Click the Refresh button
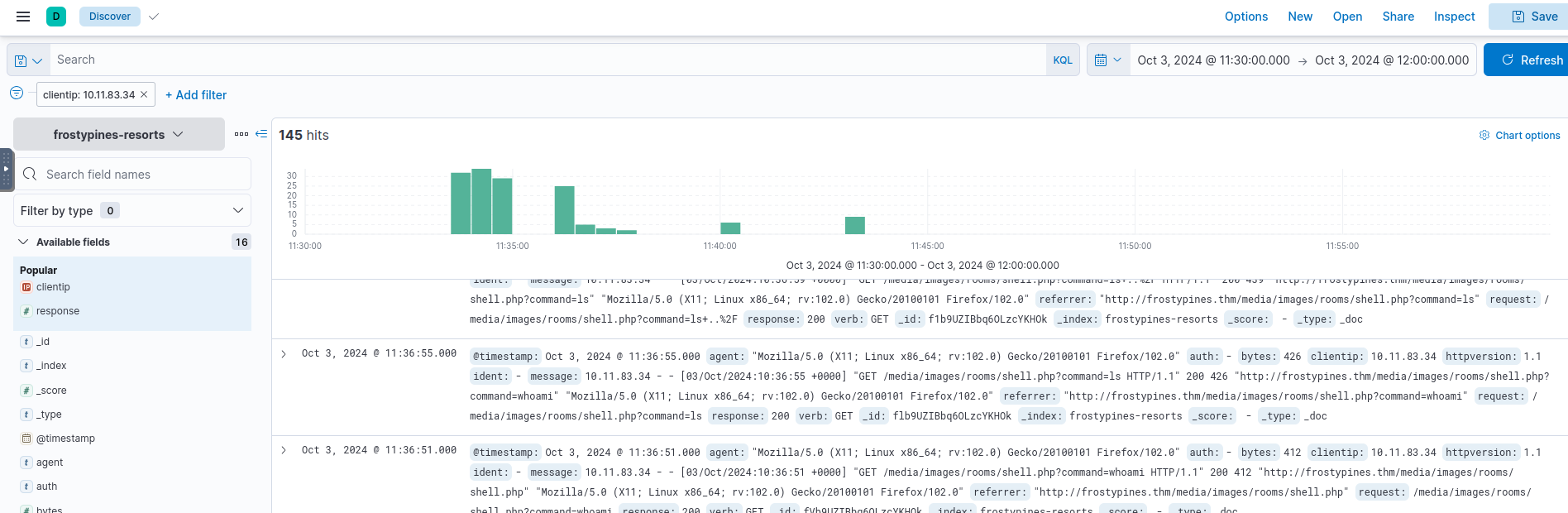This screenshot has height=513, width=1568. [x=1530, y=60]
